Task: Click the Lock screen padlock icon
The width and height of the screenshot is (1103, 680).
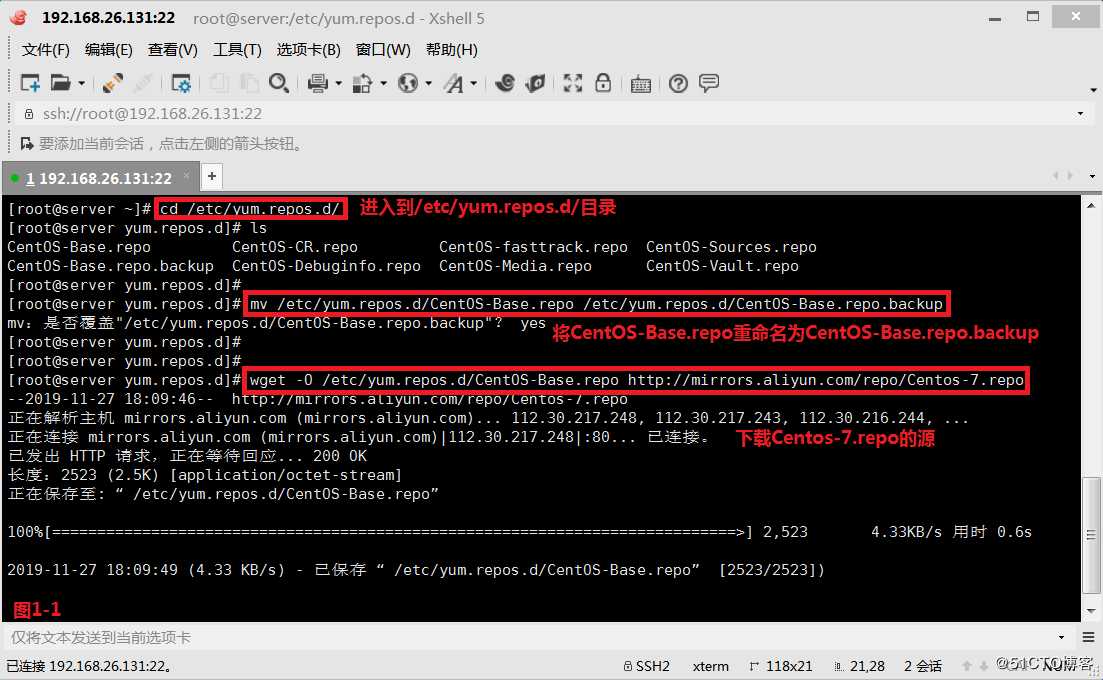Action: (603, 83)
